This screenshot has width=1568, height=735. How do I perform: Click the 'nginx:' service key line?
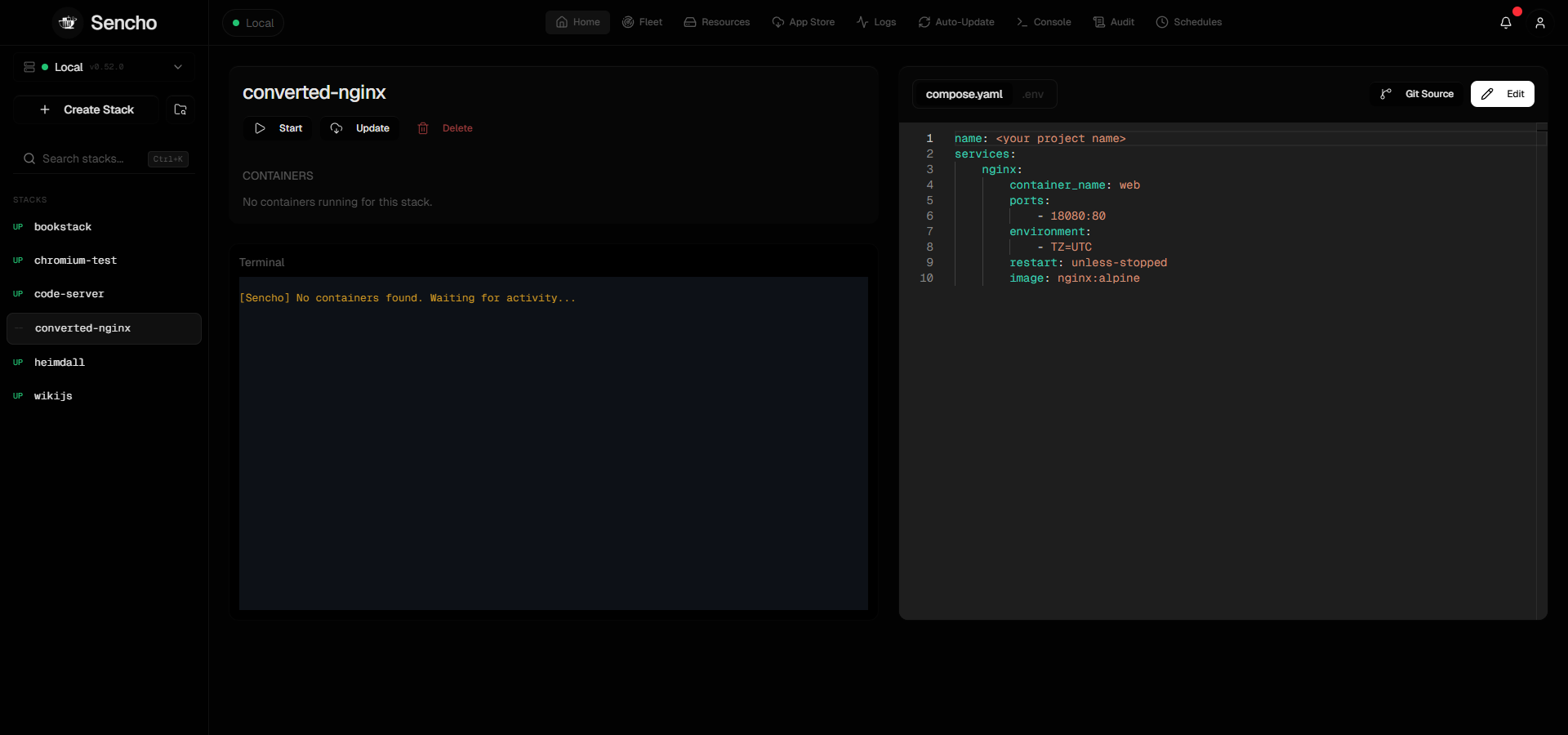[x=1002, y=170]
